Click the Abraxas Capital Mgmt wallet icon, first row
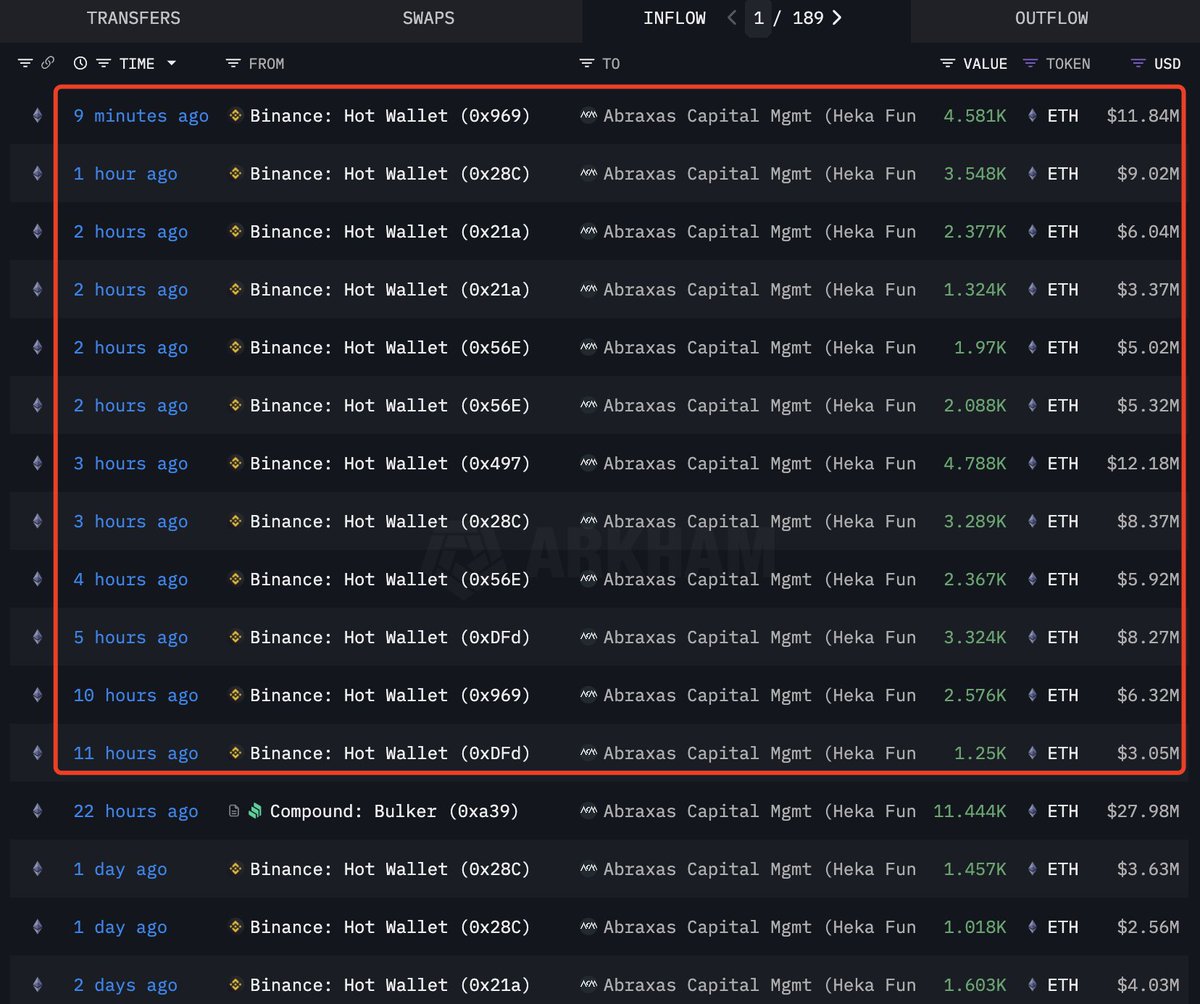The image size is (1200, 1004). point(590,115)
